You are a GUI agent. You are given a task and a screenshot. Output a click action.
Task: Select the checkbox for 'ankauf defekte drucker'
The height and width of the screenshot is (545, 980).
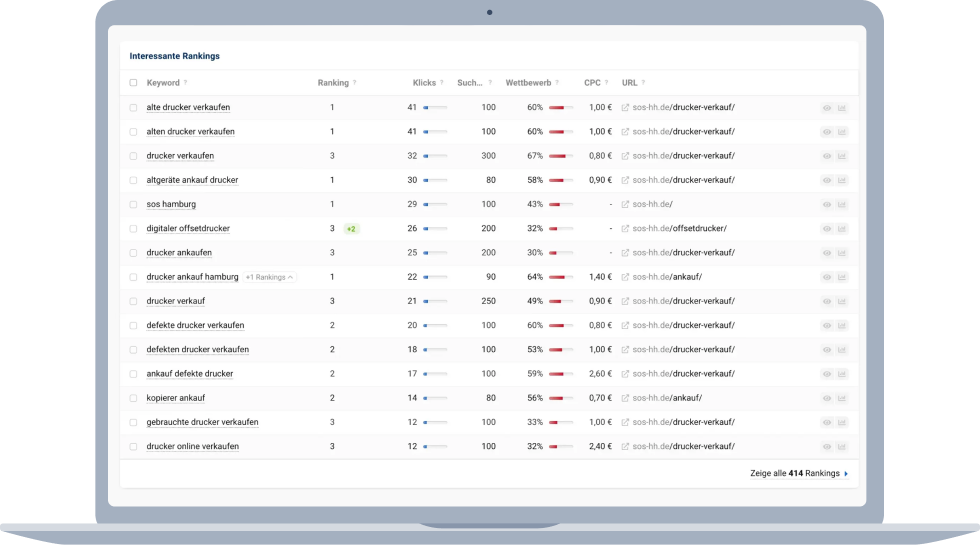coord(134,374)
